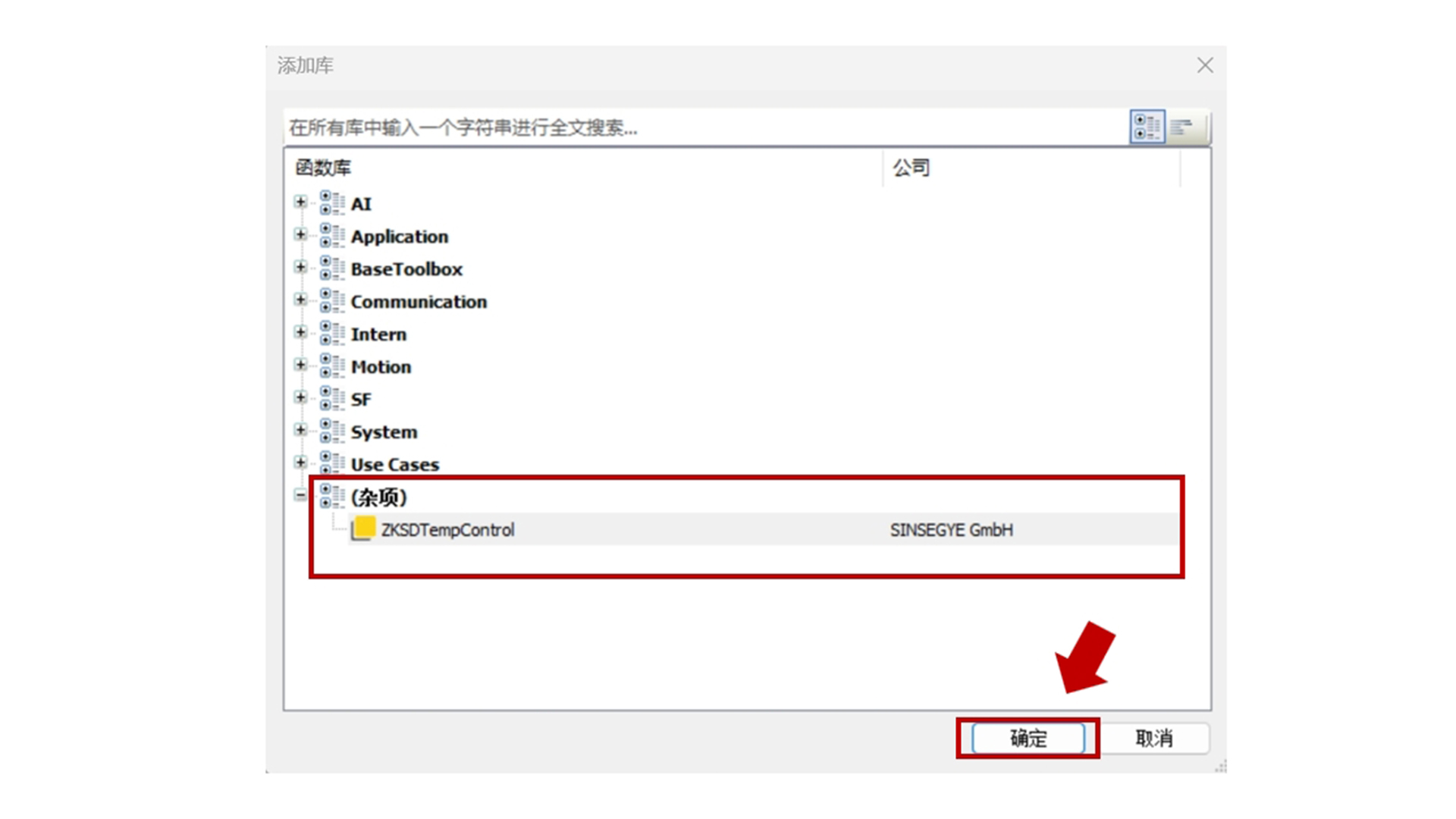Click the Intern category icon

(x=331, y=334)
